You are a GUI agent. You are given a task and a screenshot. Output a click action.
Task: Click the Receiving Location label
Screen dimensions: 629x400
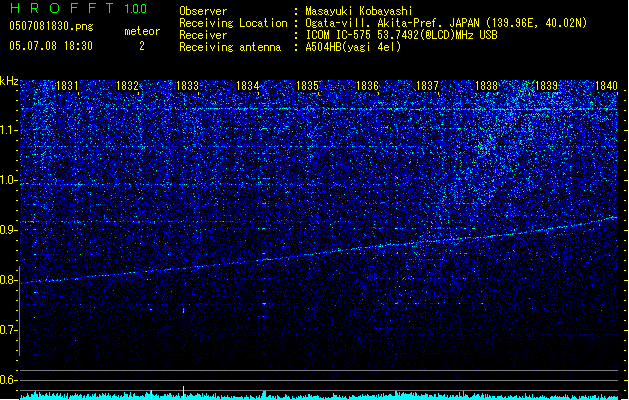[233, 23]
